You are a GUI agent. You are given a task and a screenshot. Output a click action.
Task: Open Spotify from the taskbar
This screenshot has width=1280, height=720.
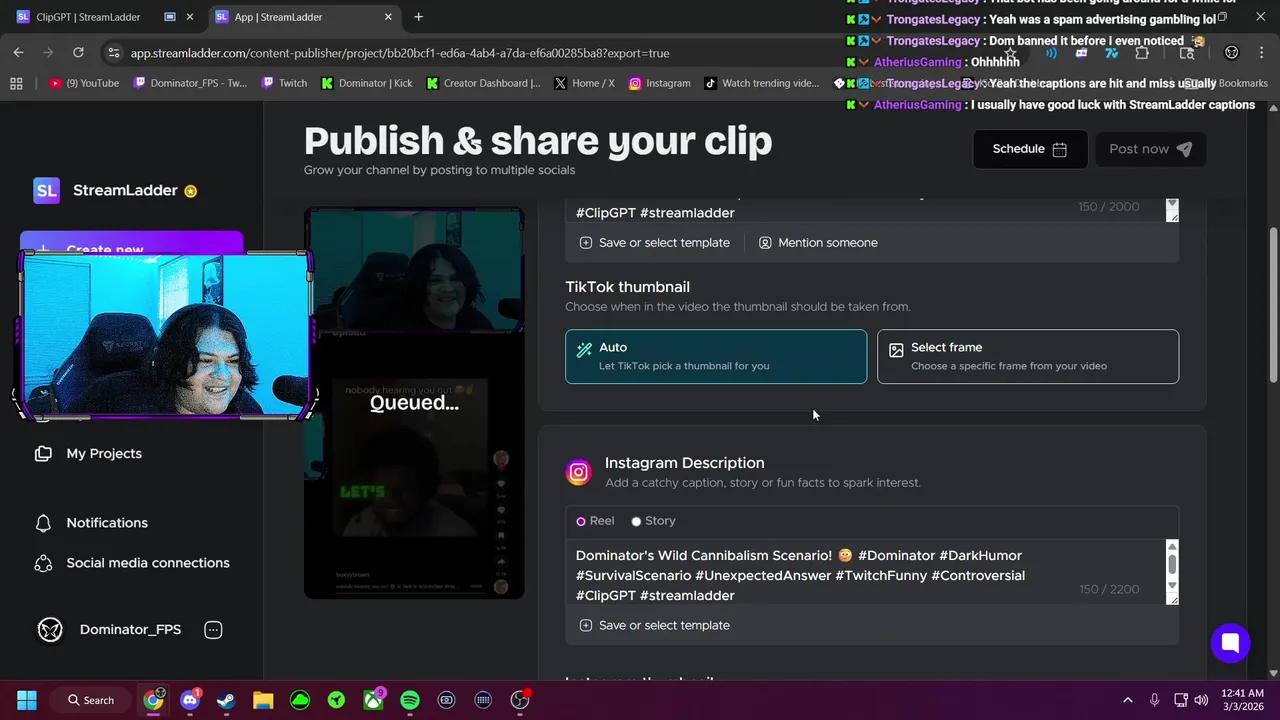click(x=410, y=700)
